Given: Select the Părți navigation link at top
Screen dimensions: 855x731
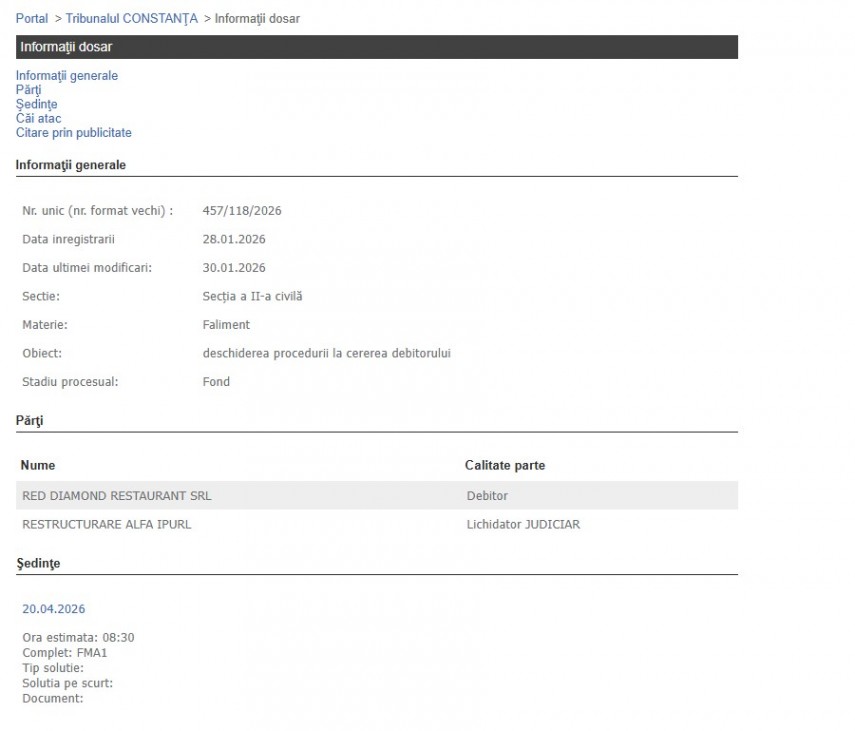Looking at the screenshot, I should tap(29, 90).
